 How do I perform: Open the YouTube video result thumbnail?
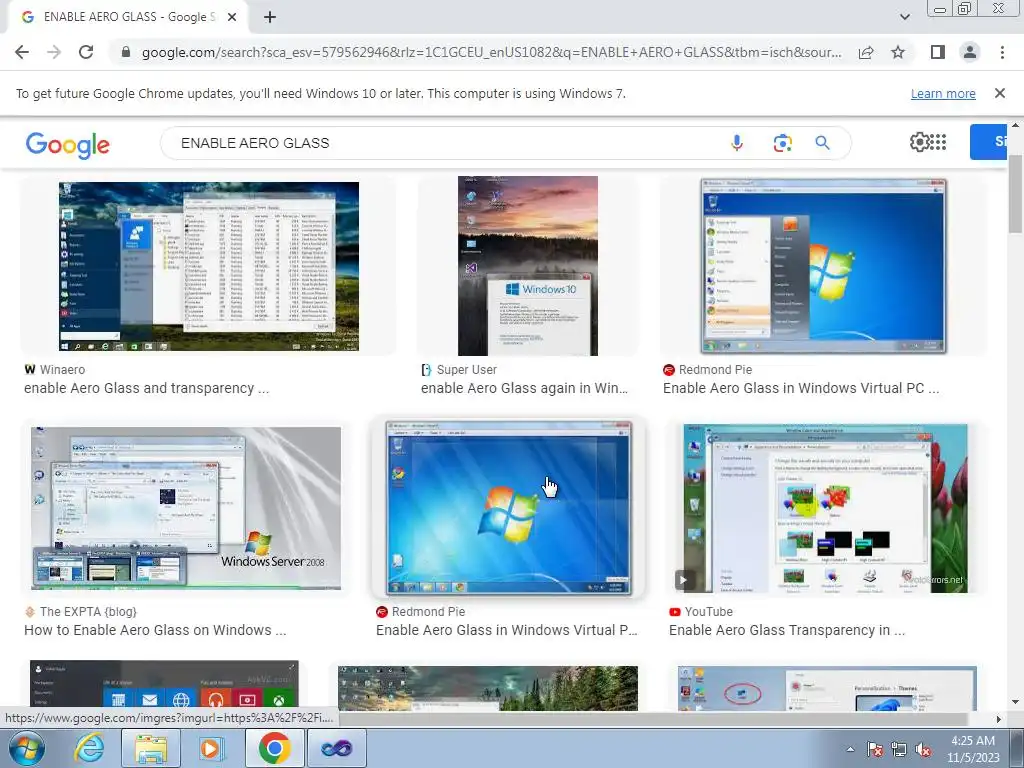click(x=825, y=508)
